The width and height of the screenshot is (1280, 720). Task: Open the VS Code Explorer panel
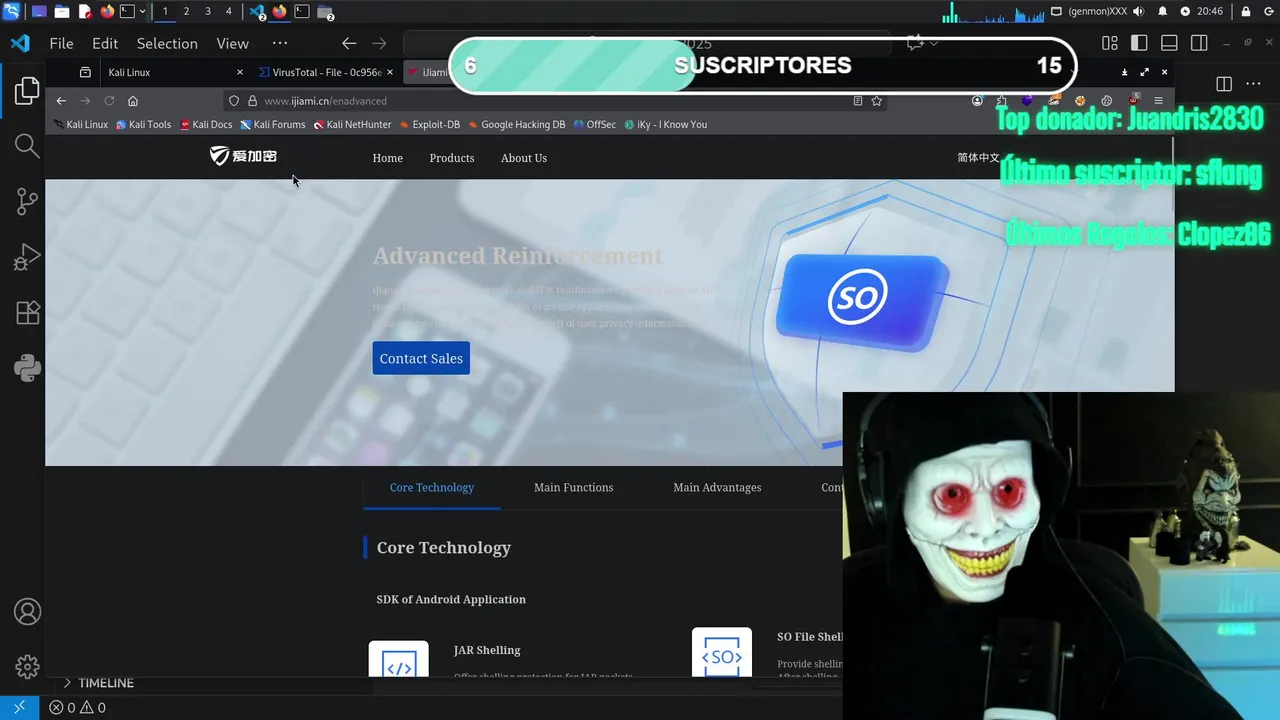point(27,92)
